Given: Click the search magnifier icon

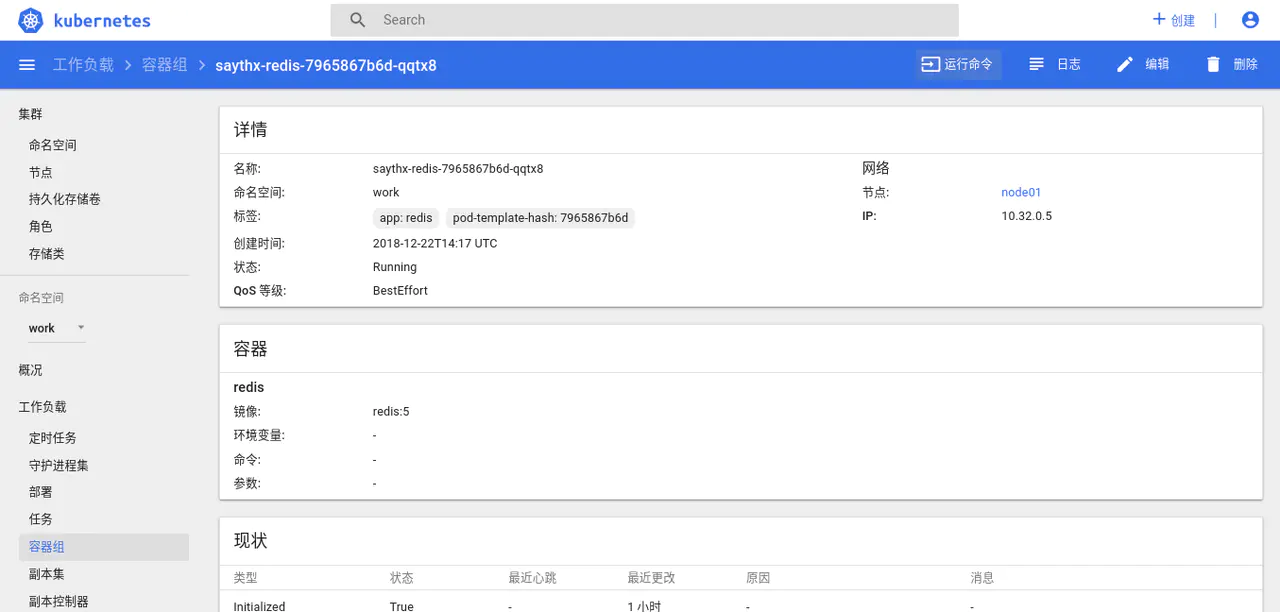Looking at the screenshot, I should pos(358,20).
